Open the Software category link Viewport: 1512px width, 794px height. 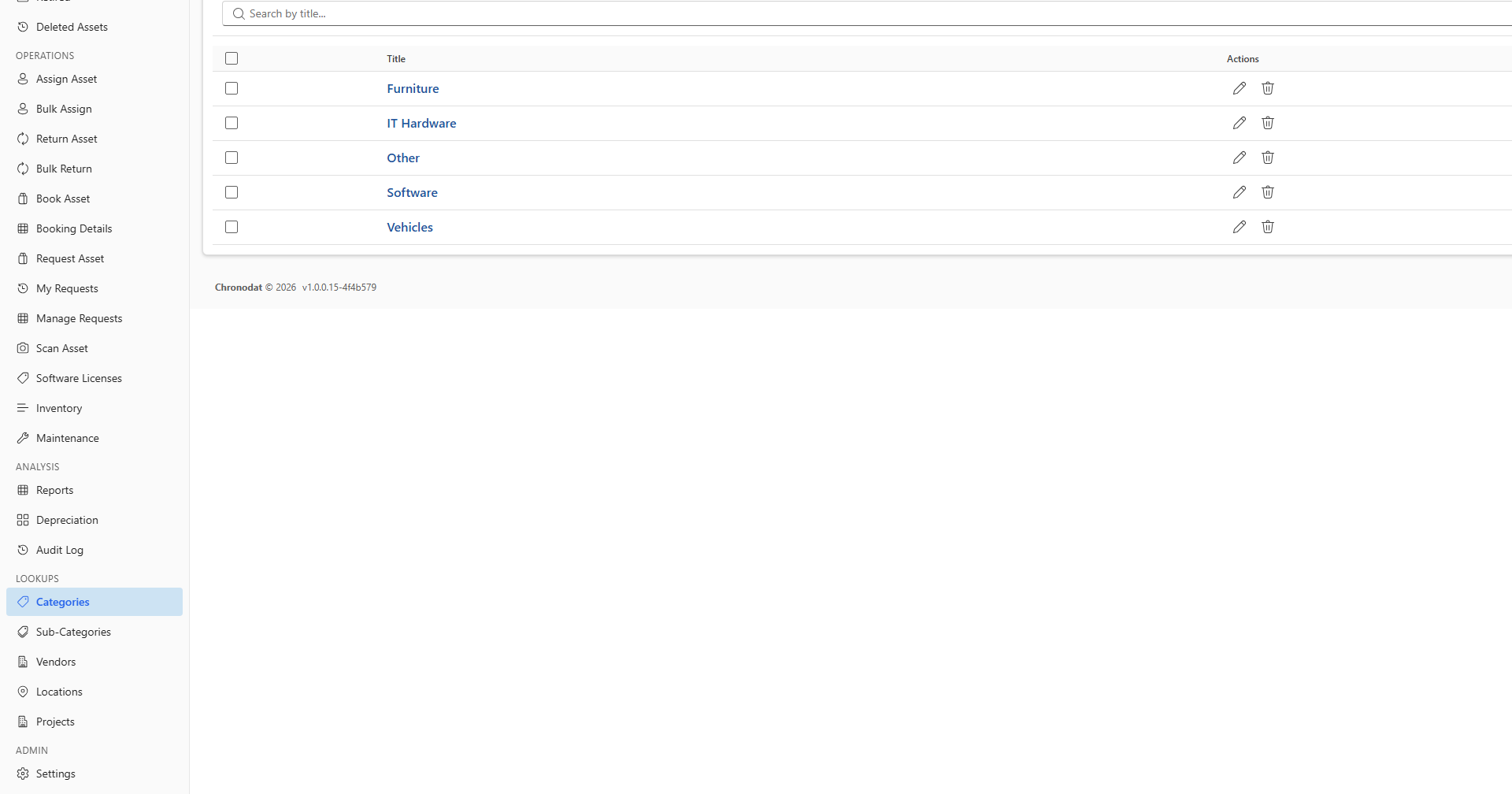click(x=412, y=193)
